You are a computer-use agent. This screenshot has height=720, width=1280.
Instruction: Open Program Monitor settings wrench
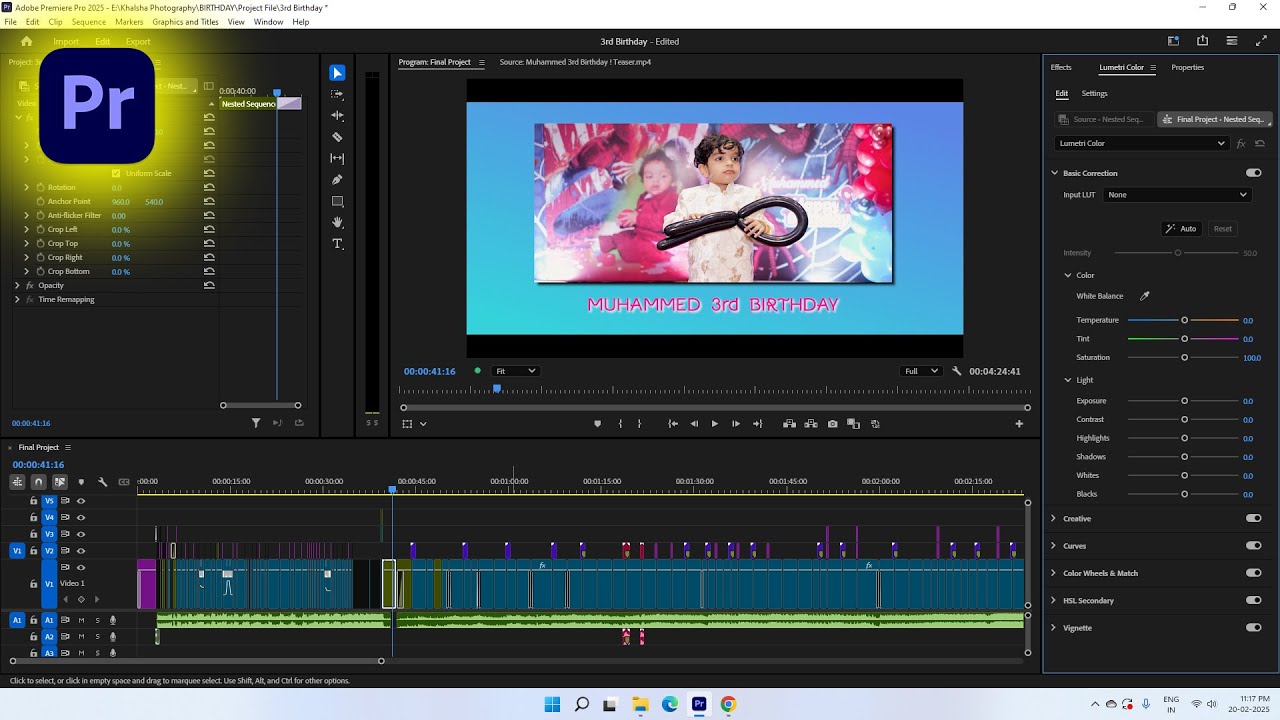[x=957, y=371]
